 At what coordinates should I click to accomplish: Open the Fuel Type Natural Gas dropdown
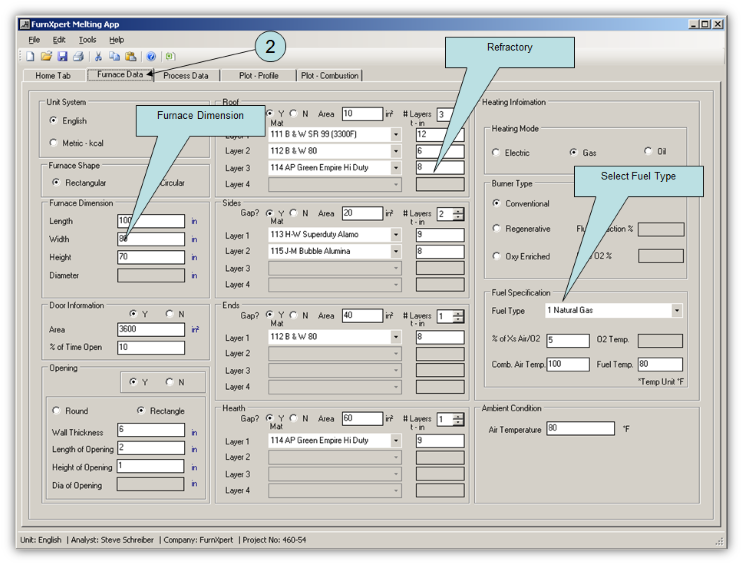click(677, 310)
